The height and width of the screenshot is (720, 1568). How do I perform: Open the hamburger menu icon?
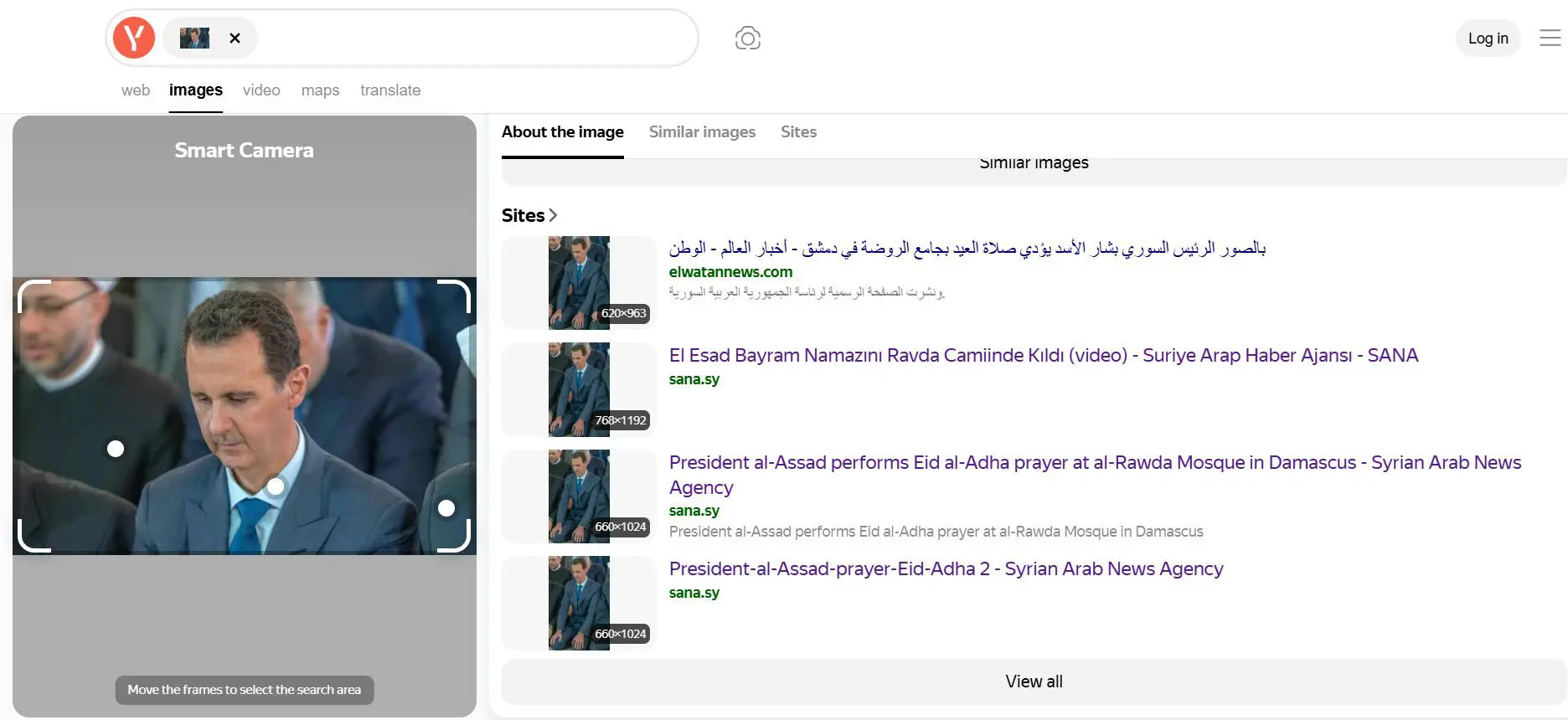[x=1550, y=38]
